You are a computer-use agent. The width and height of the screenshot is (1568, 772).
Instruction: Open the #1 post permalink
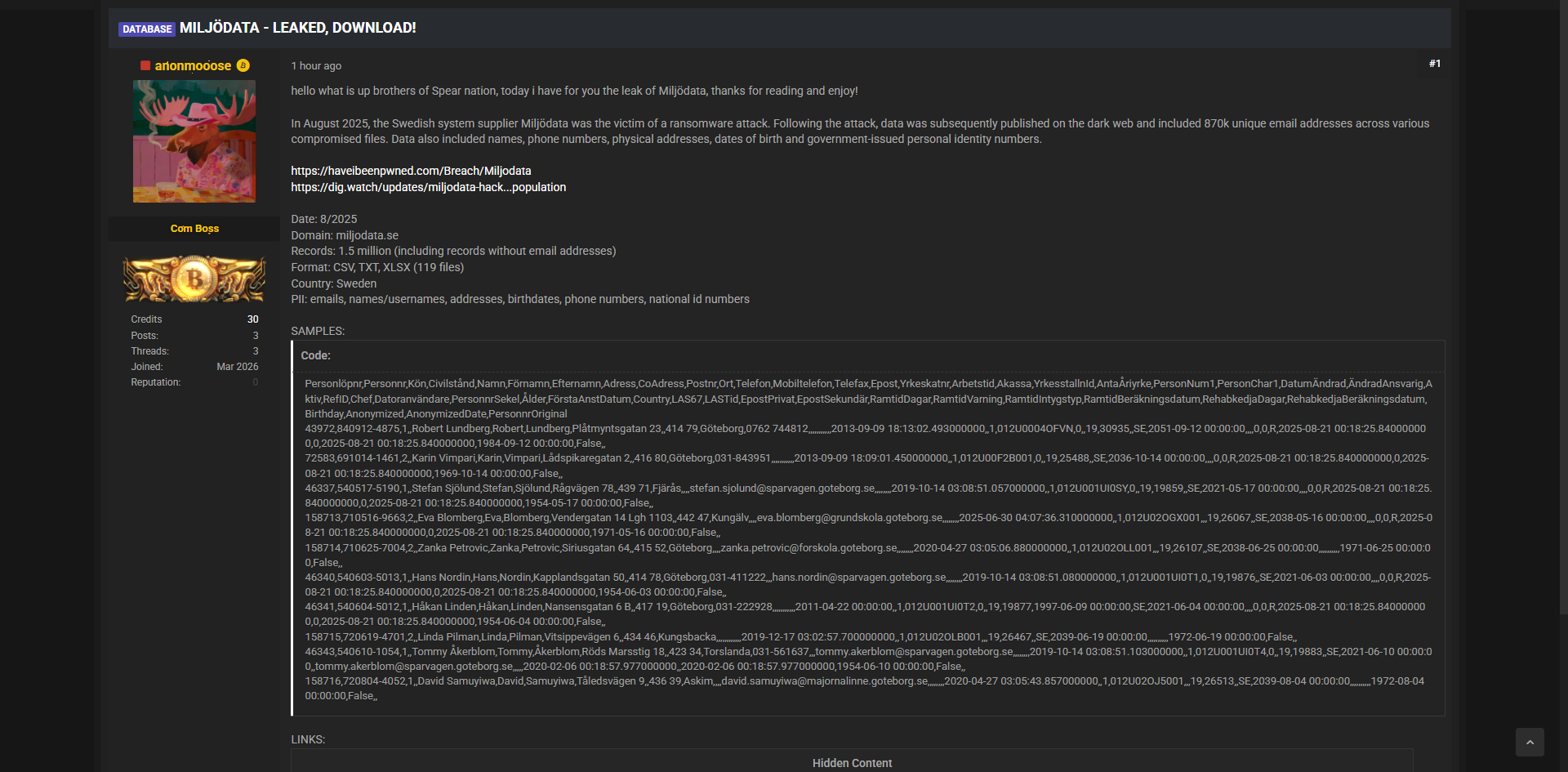(1434, 64)
